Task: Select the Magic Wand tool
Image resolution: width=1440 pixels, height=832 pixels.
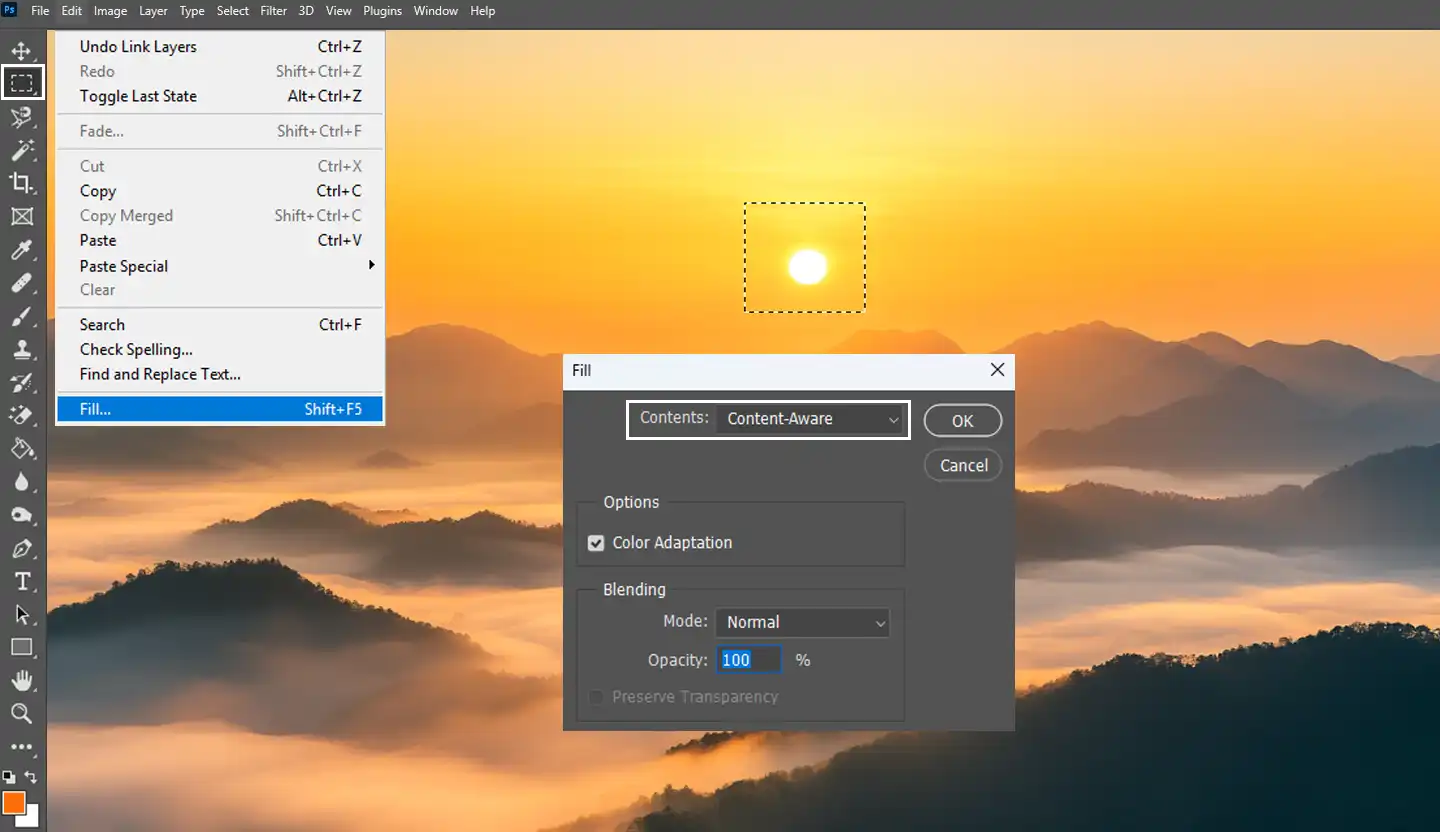Action: tap(21, 151)
